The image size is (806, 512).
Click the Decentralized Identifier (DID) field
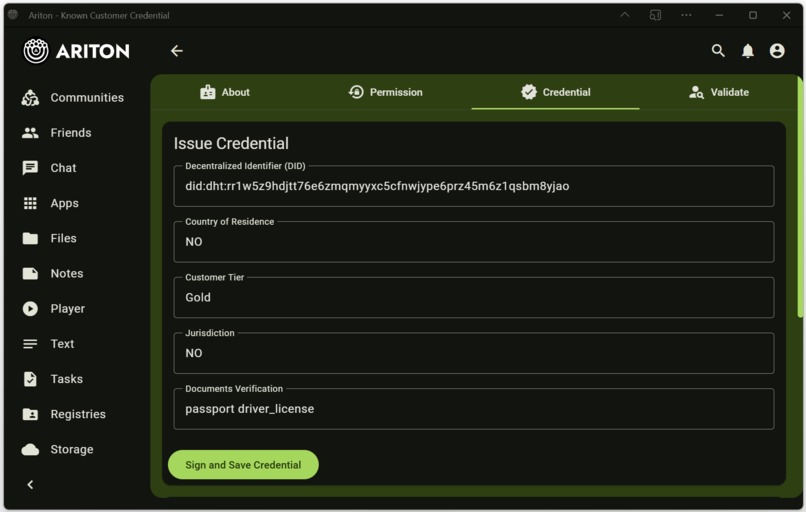pos(473,186)
